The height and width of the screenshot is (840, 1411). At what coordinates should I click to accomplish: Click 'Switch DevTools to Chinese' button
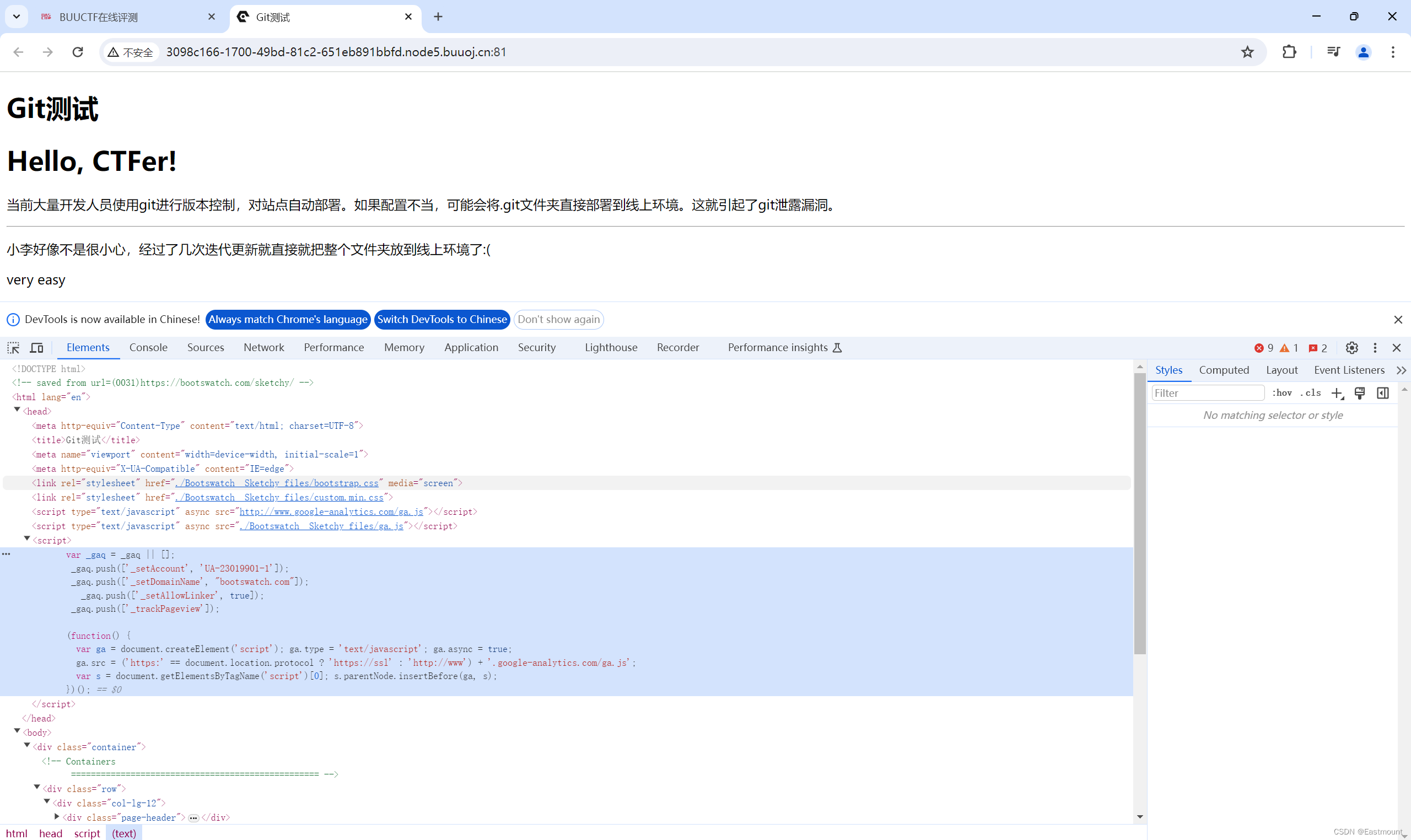coord(441,319)
